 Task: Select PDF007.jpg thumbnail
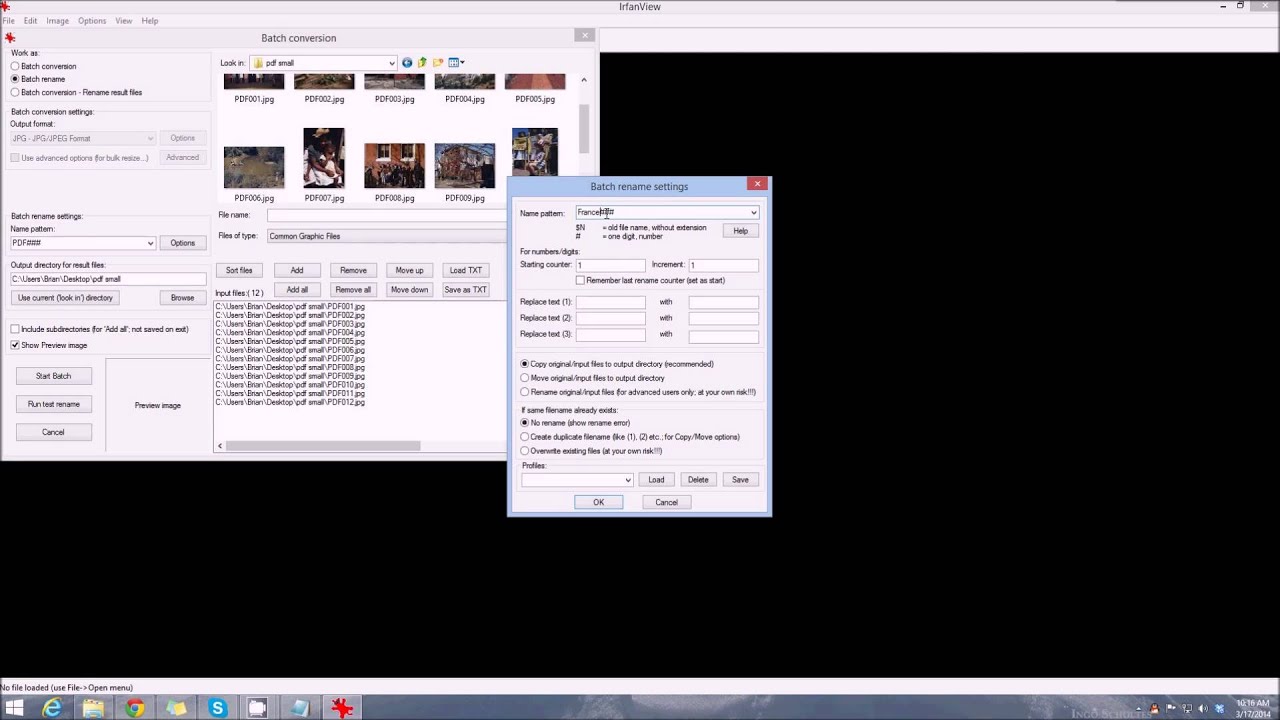pyautogui.click(x=324, y=158)
